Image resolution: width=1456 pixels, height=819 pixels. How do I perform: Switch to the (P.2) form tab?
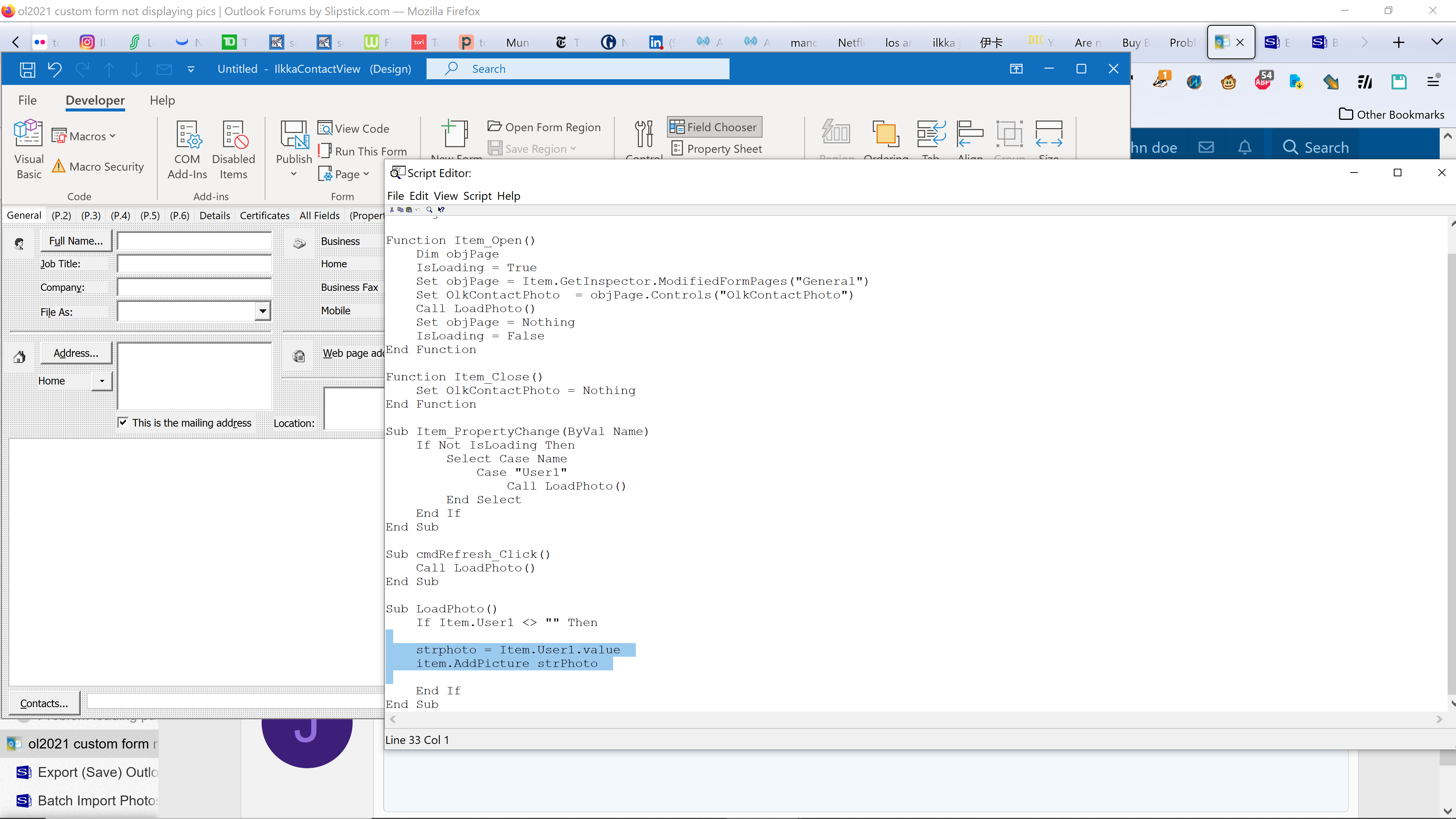point(61,215)
